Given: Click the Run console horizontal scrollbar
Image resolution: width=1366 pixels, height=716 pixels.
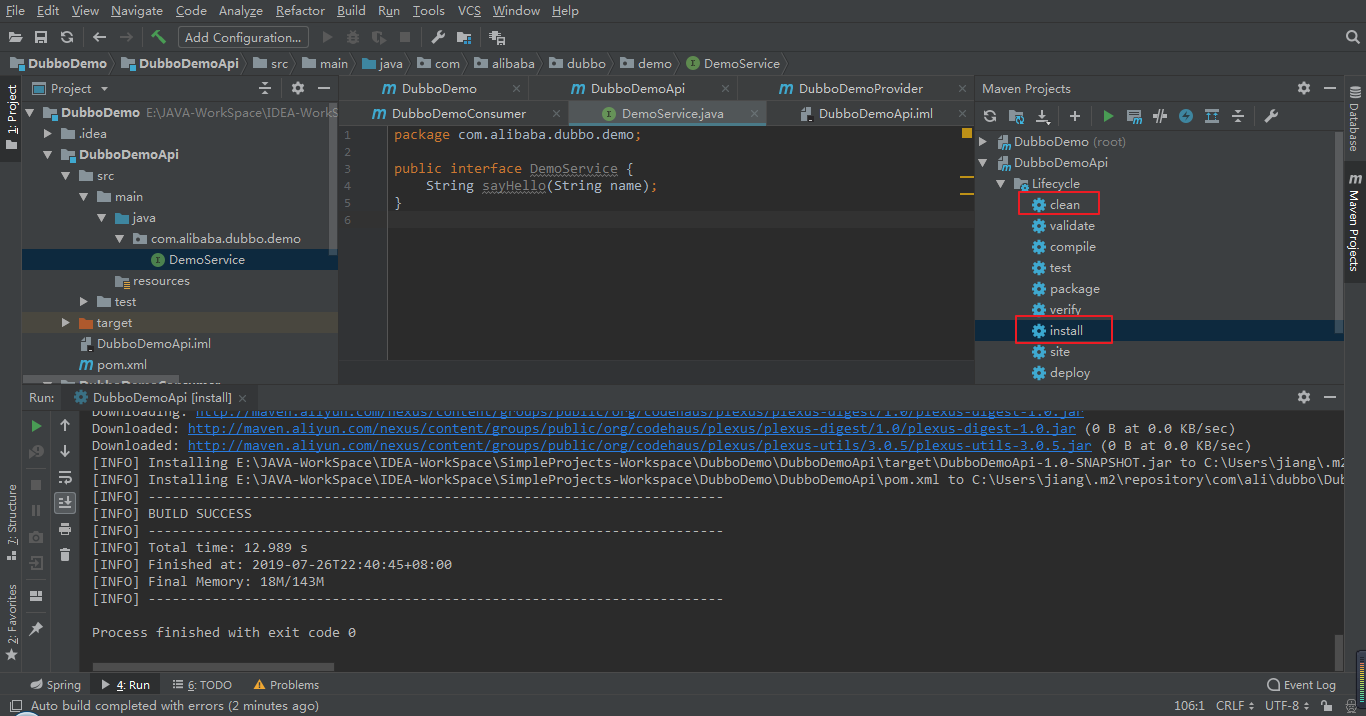Looking at the screenshot, I should 214,666.
